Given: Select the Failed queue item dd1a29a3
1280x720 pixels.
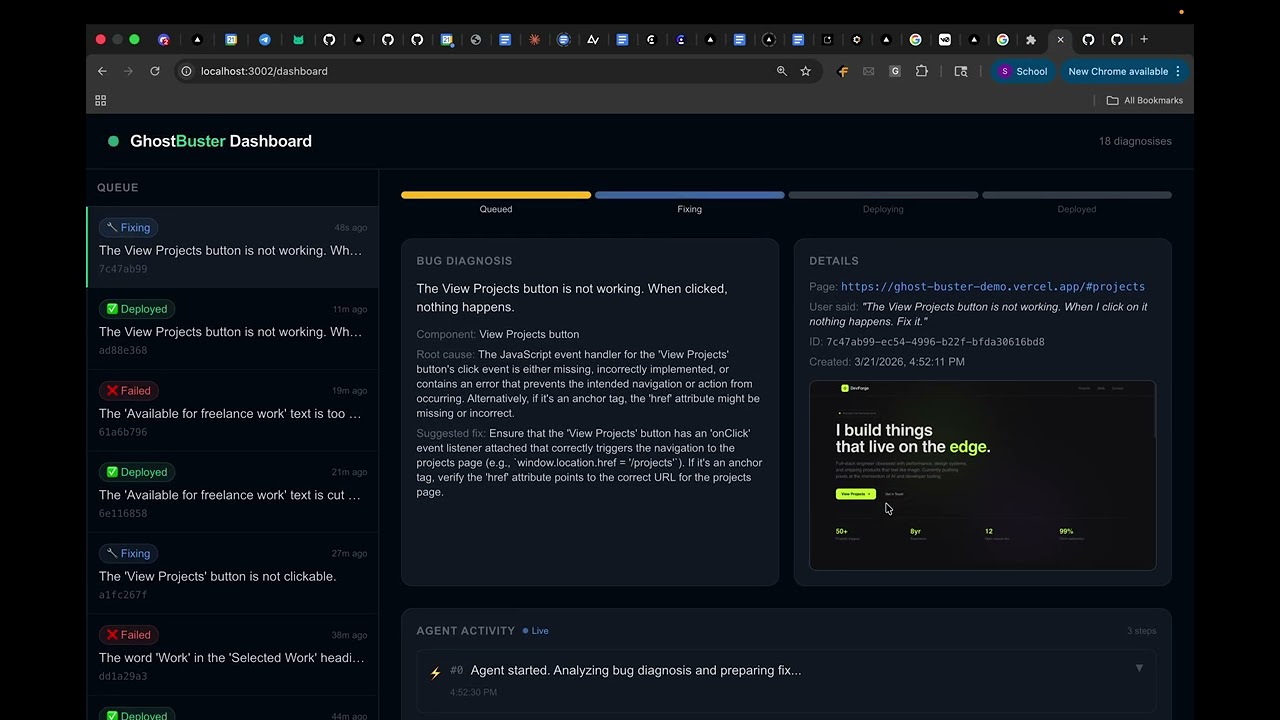Looking at the screenshot, I should [233, 655].
